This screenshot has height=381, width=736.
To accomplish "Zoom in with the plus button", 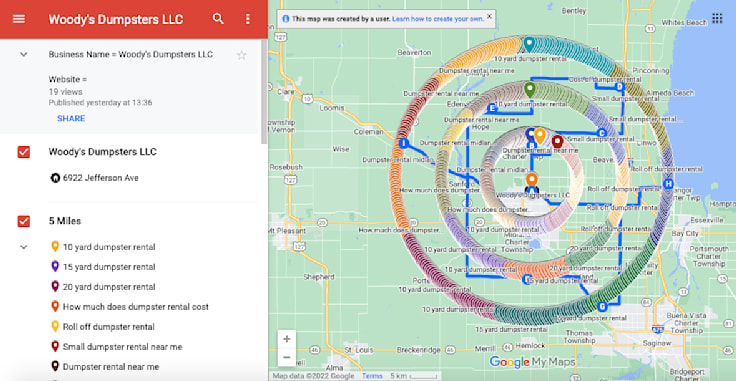I will (x=287, y=339).
